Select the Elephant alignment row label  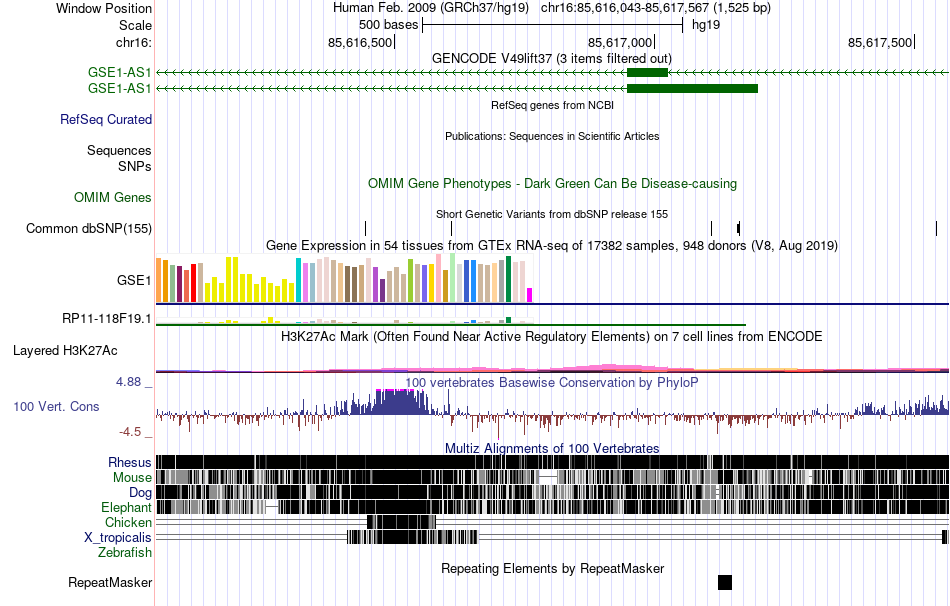tap(126, 507)
